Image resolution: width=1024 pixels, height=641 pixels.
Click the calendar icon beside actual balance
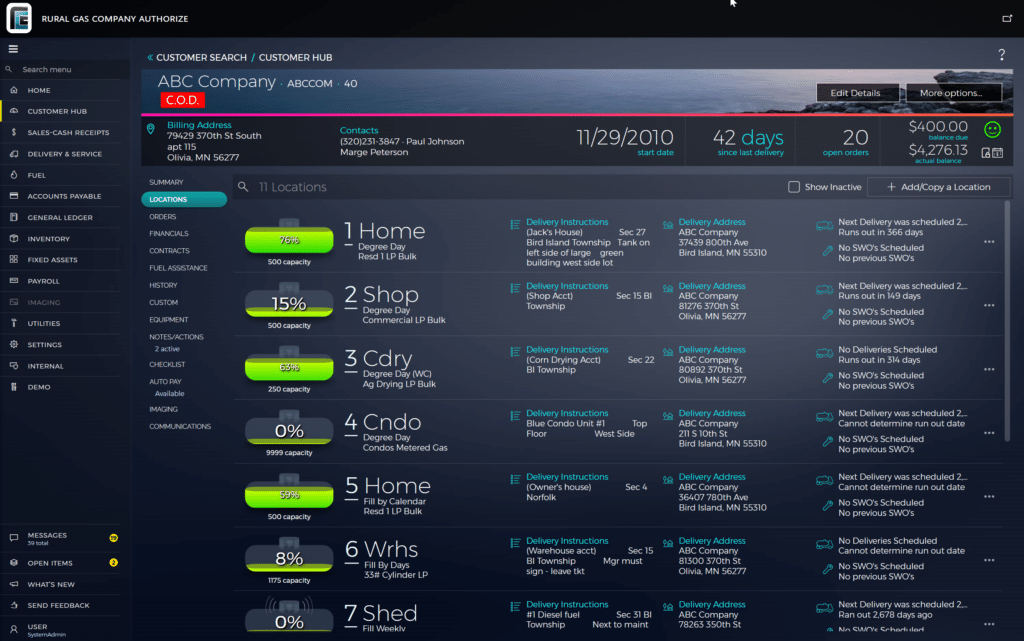point(998,152)
